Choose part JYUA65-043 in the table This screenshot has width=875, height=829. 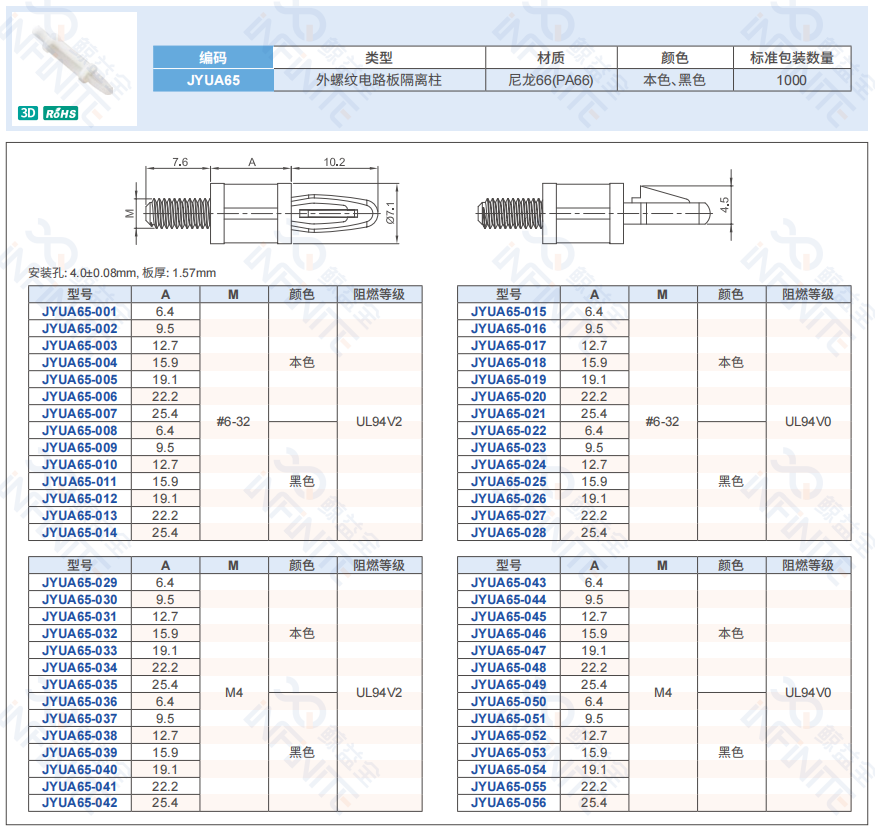coord(509,583)
